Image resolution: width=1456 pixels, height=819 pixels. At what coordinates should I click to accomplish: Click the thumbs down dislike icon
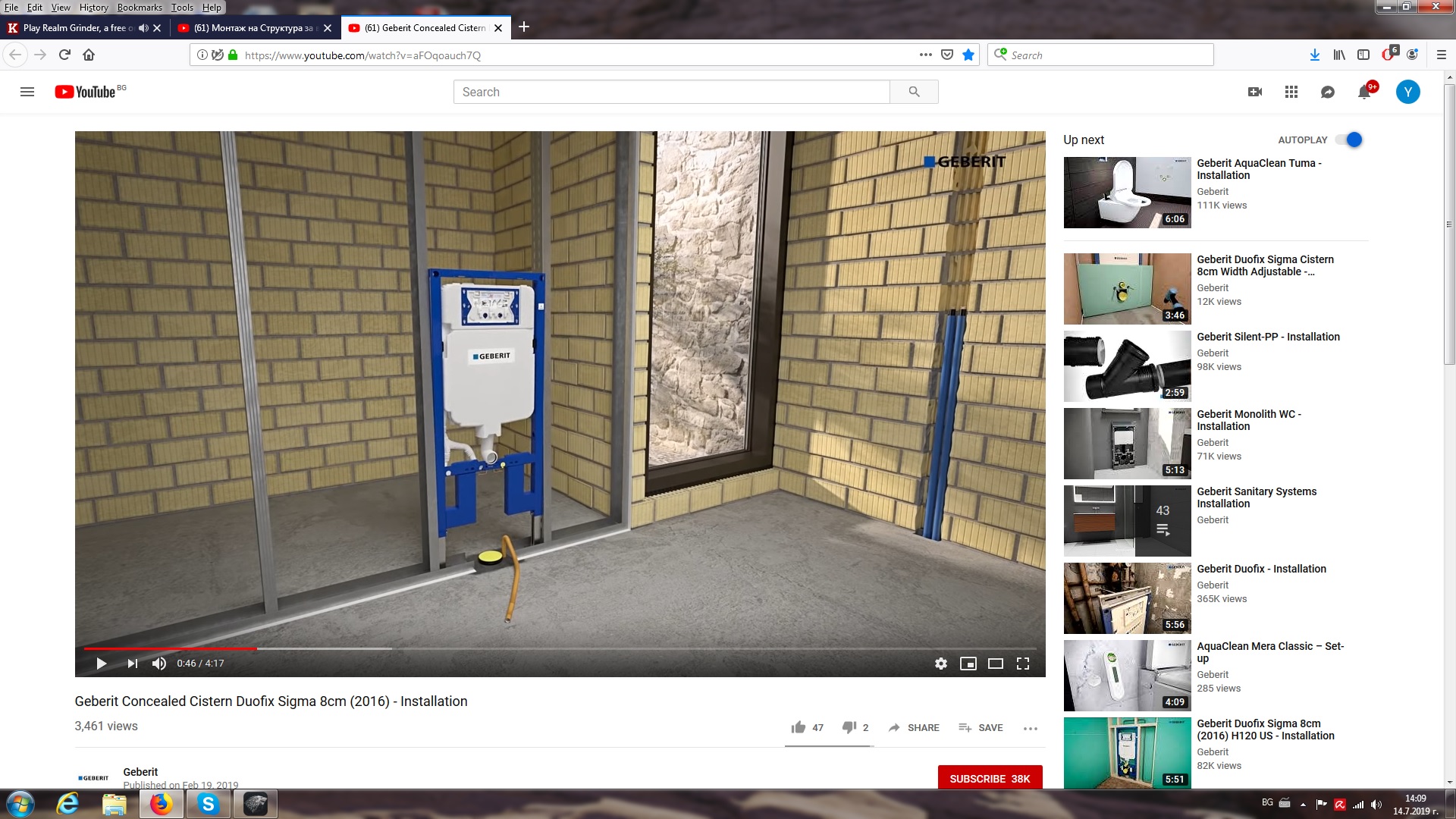click(x=849, y=727)
